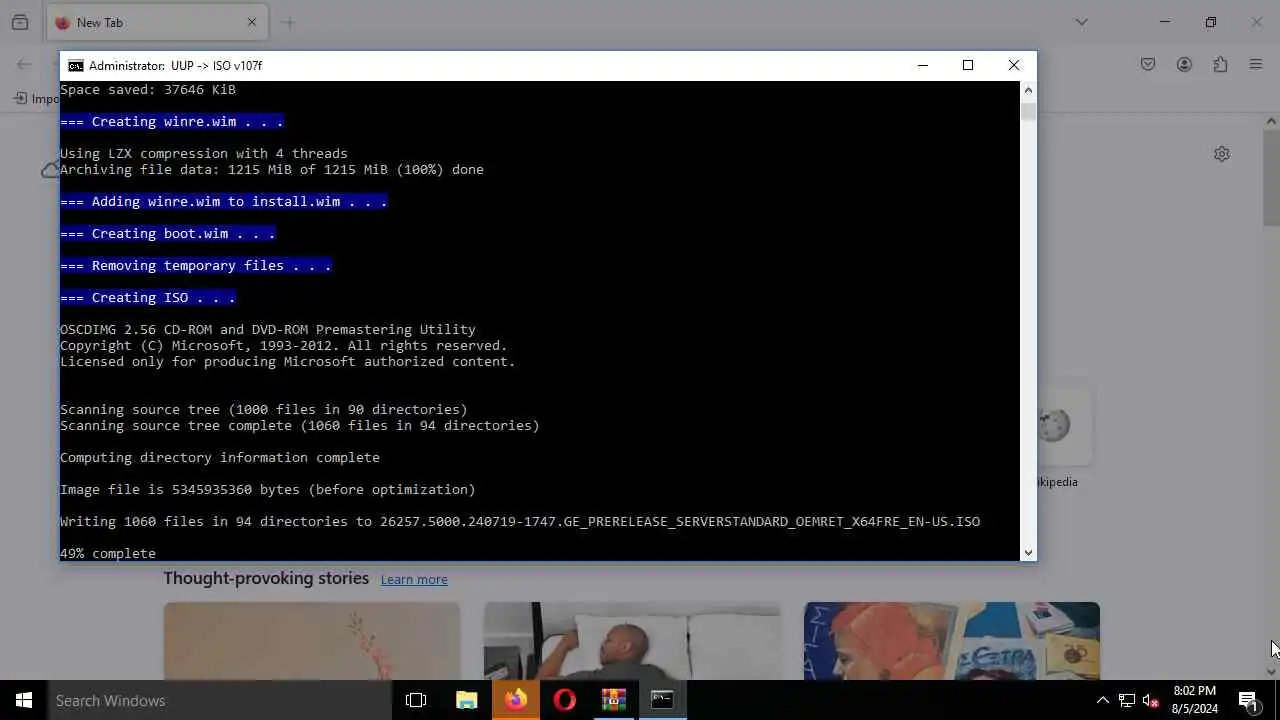Click the '=== Creating winre.wim' line
This screenshot has height=720, width=1280.
click(x=172, y=121)
